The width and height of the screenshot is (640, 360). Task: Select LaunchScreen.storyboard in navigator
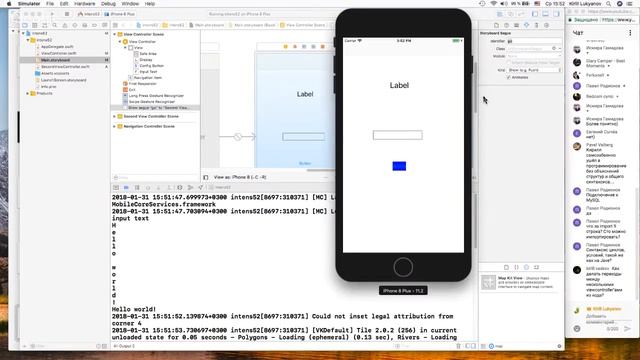point(63,80)
